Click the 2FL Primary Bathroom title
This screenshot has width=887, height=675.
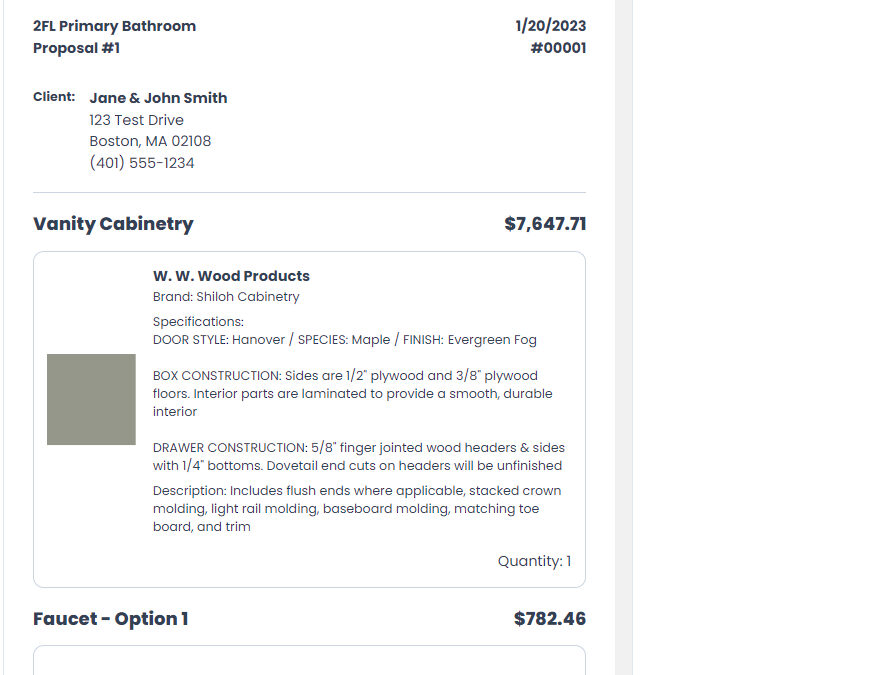pyautogui.click(x=114, y=26)
